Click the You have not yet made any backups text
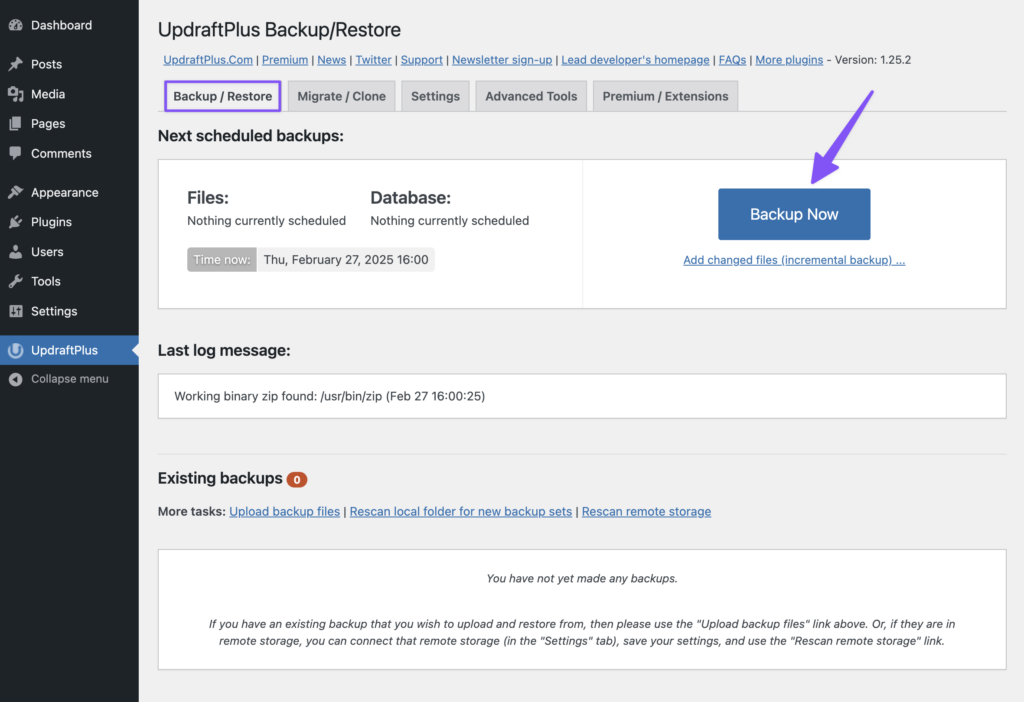 coord(582,579)
